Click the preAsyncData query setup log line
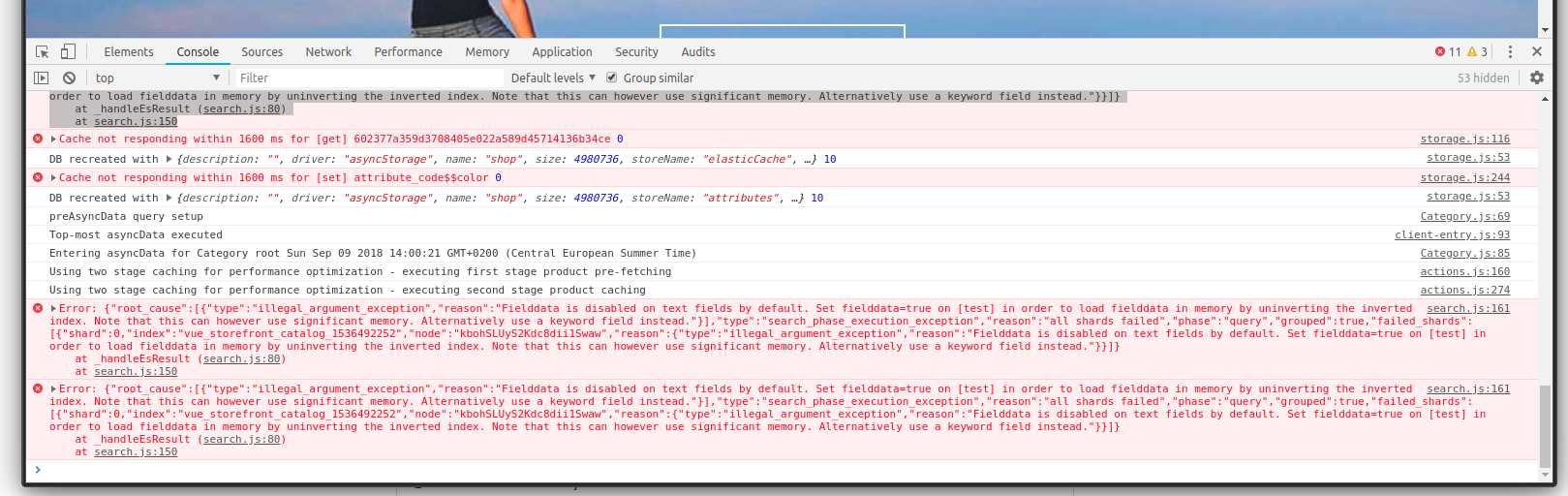 click(x=126, y=216)
